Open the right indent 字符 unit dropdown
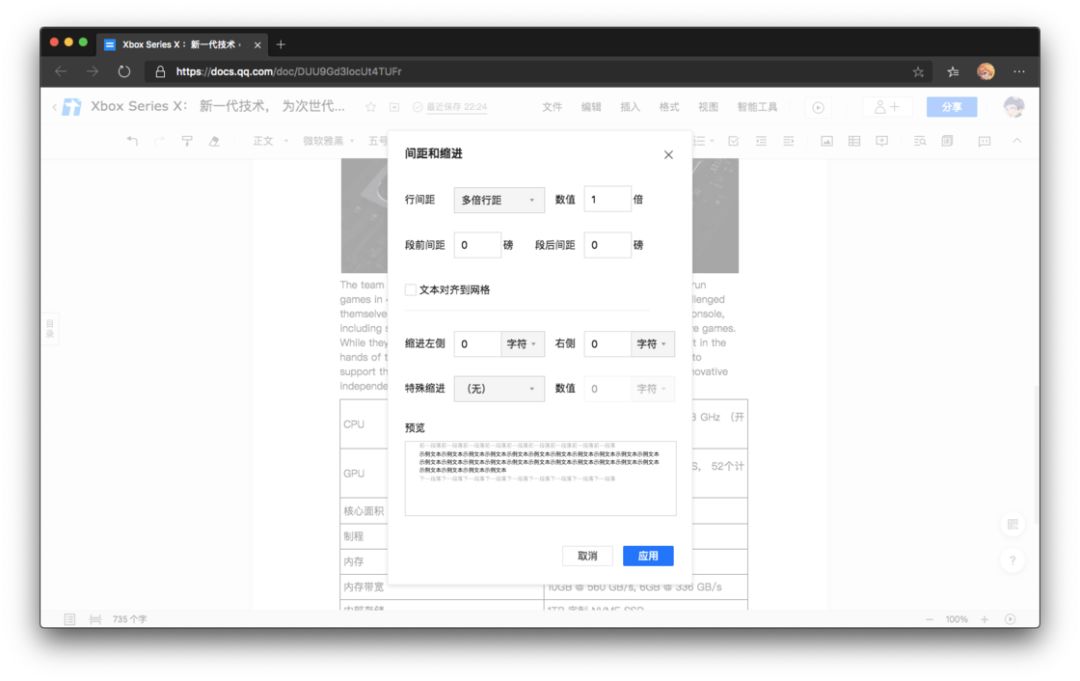1080x681 pixels. (652, 344)
